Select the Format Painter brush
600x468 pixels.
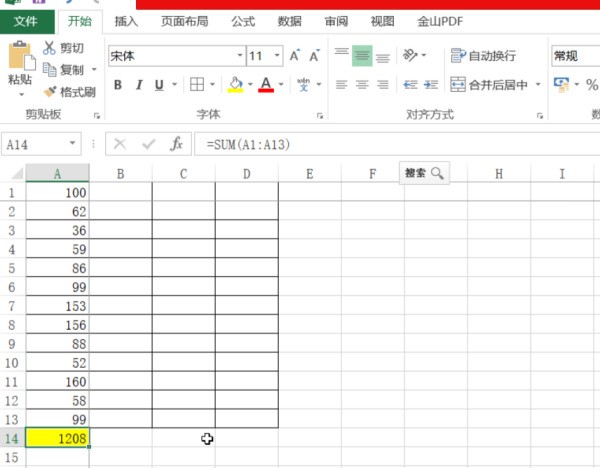(50, 91)
